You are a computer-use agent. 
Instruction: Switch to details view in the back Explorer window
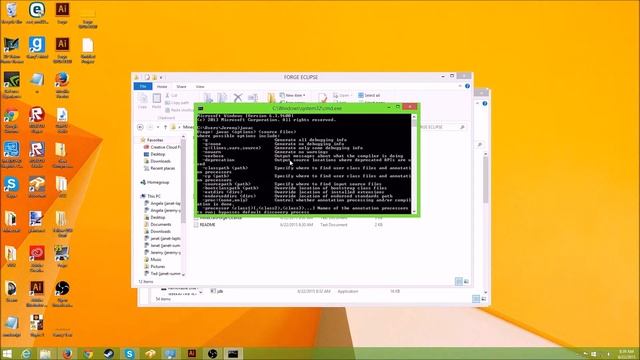(476, 299)
